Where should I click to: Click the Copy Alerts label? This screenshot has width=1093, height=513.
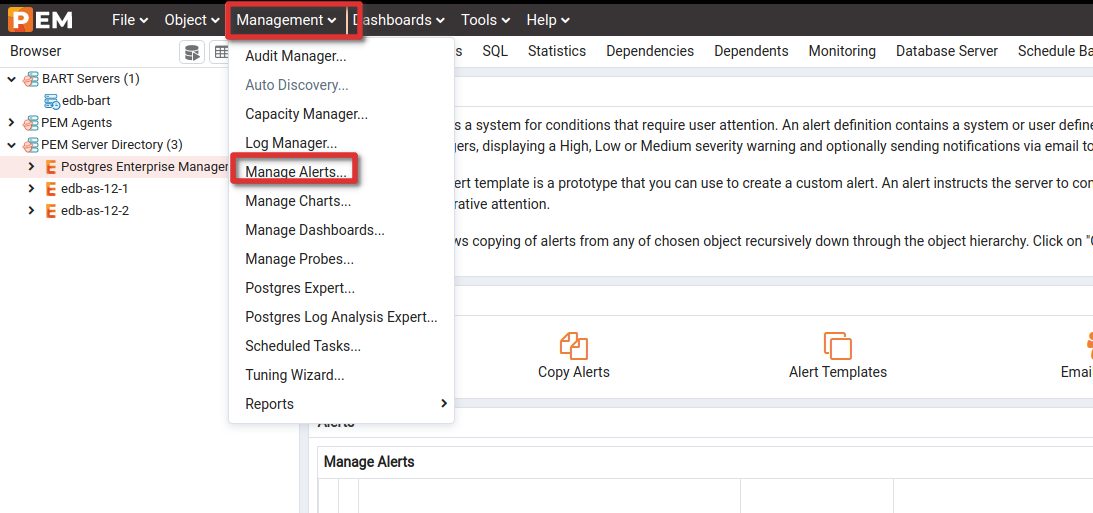[574, 372]
